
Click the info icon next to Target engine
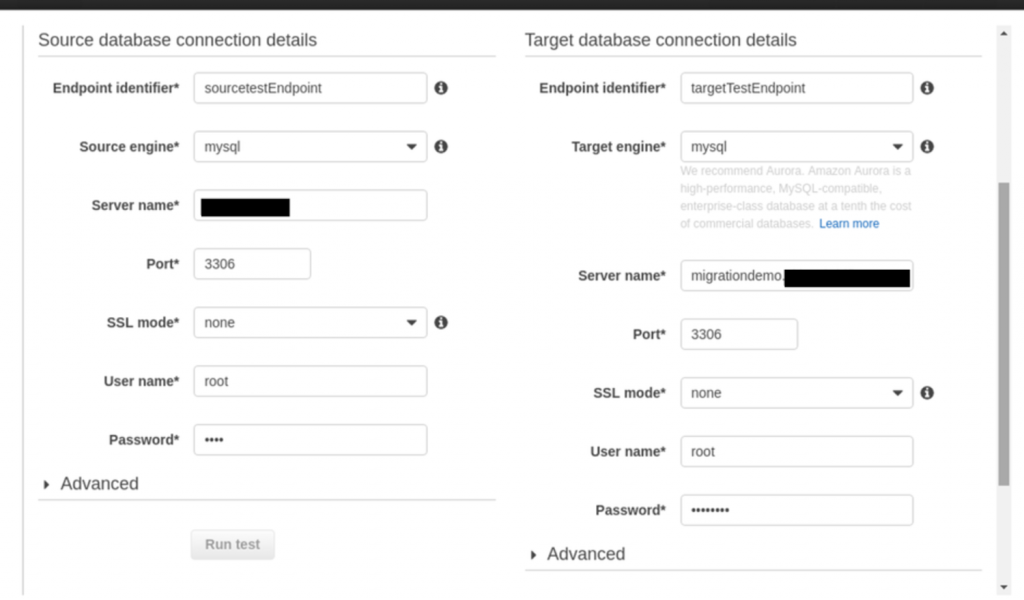click(x=926, y=146)
